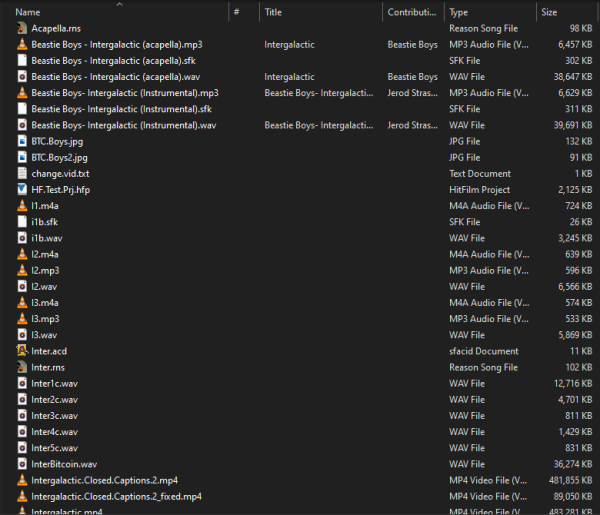Screen dimensions: 600x515
Task: Click the ACID icon of Inter.acd
Action: pyautogui.click(x=22, y=351)
